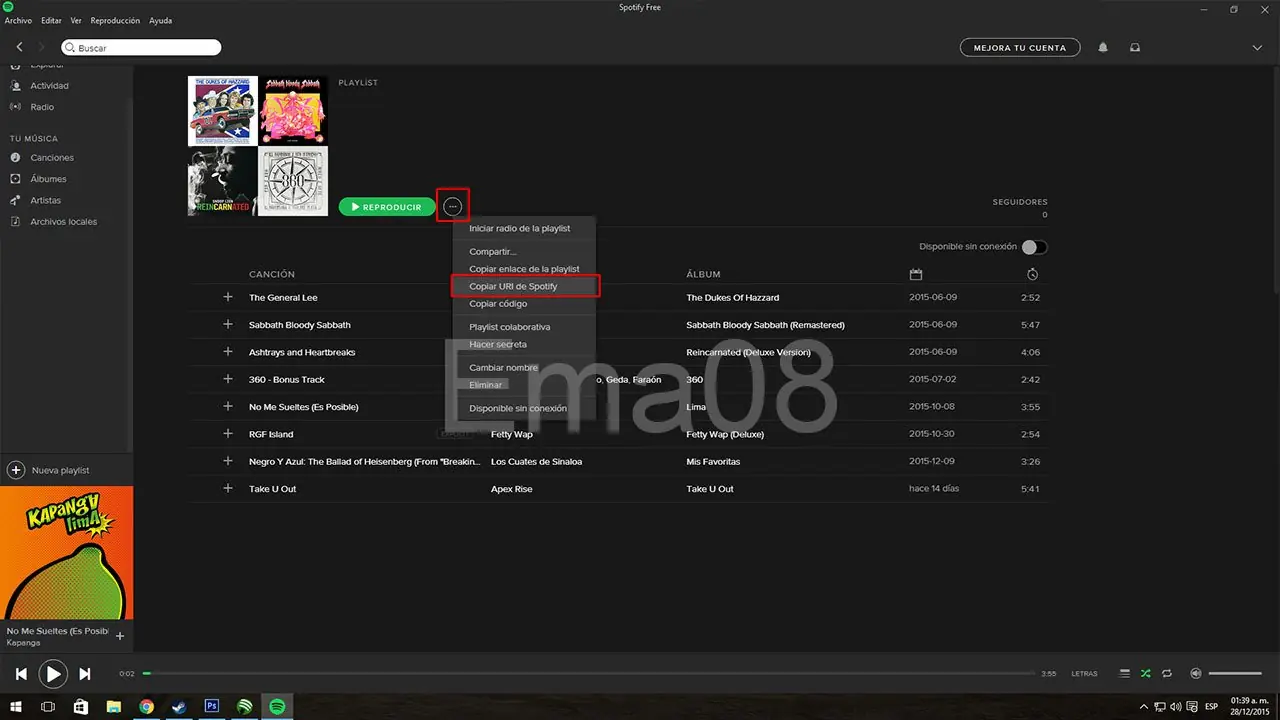Screen dimensions: 1280x720
Task: Open artist Los Cuates de Sinaloa
Action: (x=536, y=461)
